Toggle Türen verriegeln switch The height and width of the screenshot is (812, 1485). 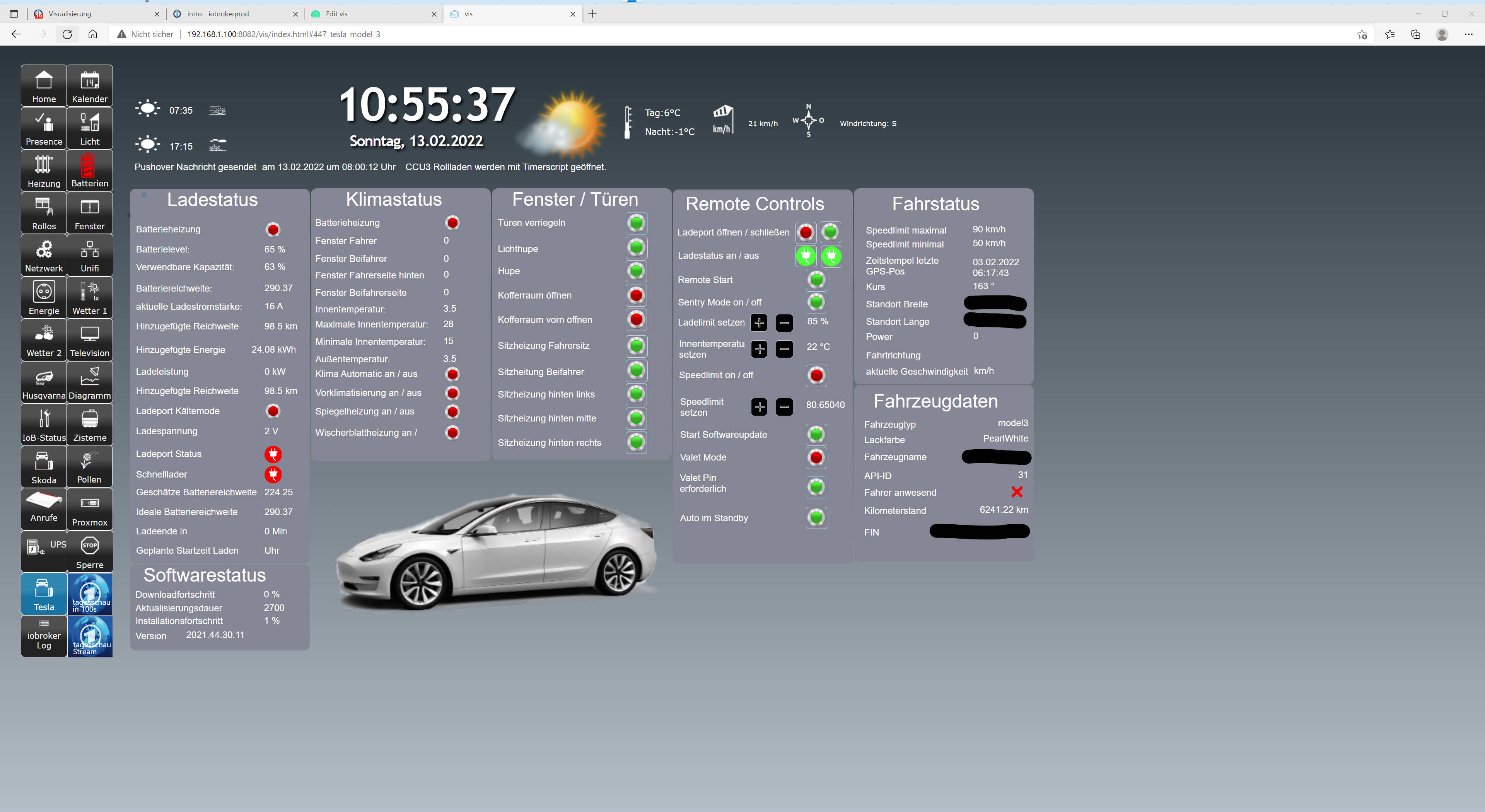click(636, 223)
